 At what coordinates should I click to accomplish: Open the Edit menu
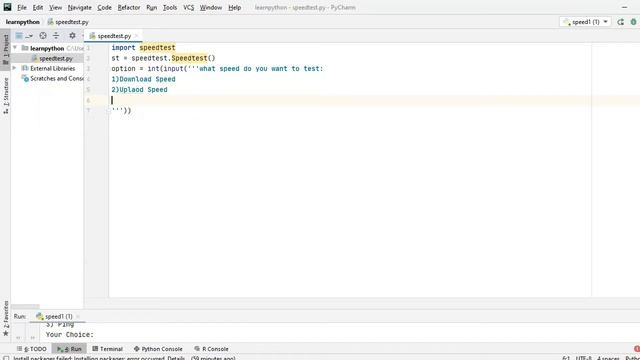coord(38,7)
